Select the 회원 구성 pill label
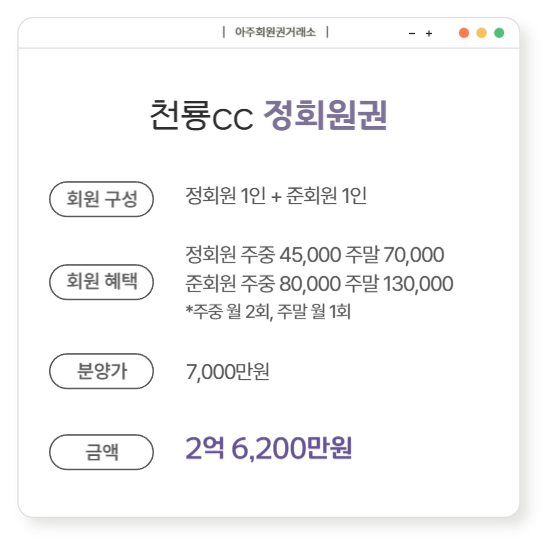Viewport: 550px width, 550px height. tap(101, 199)
